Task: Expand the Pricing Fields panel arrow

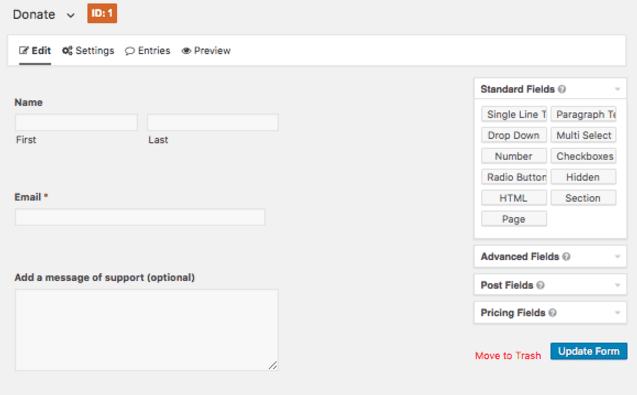Action: [x=618, y=313]
